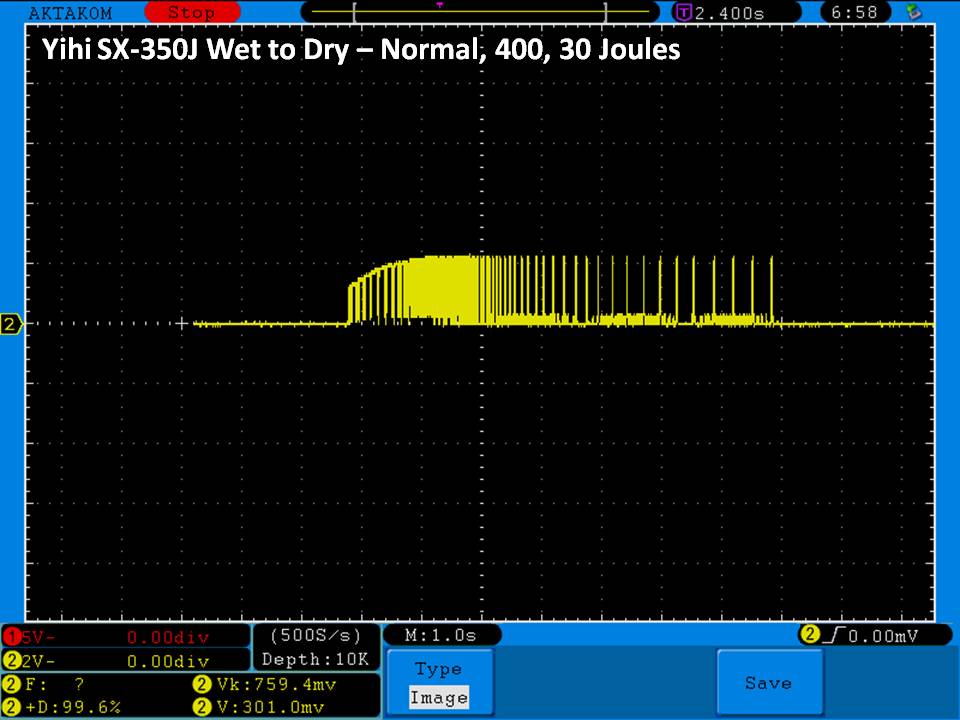Click the horizontal trigger position T icon
The height and width of the screenshot is (720, 960).
[x=684, y=13]
